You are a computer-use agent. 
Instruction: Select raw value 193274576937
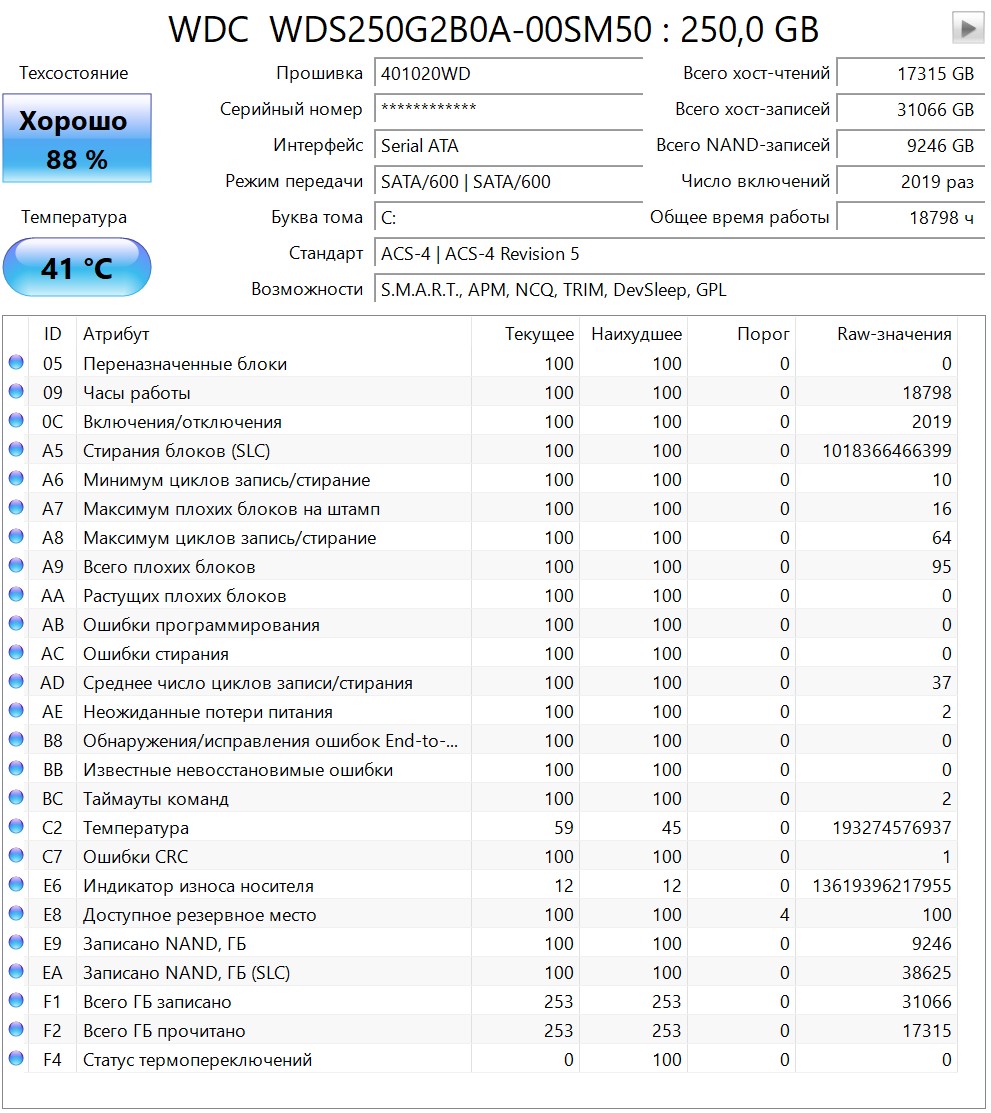pyautogui.click(x=892, y=828)
